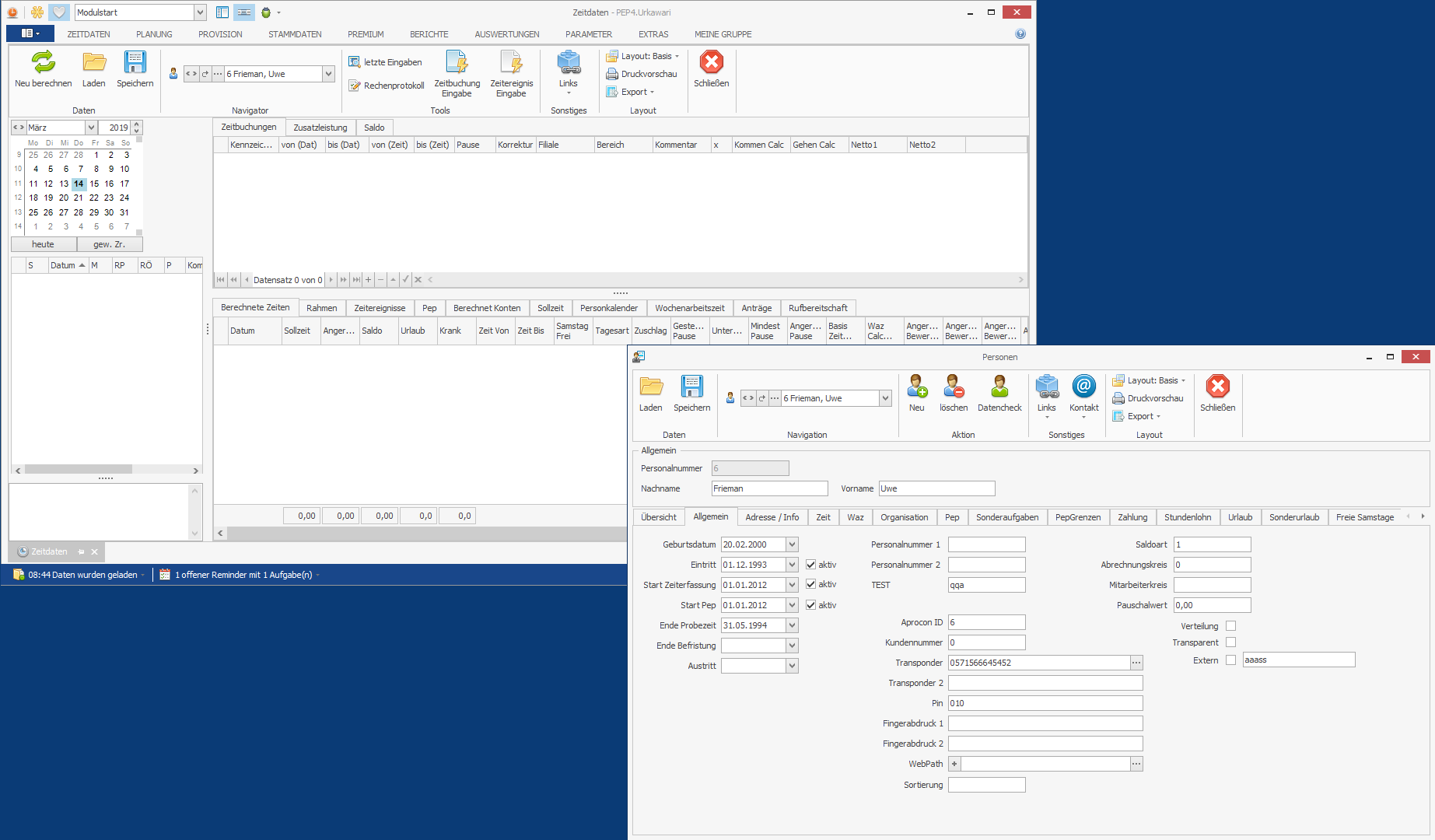This screenshot has width=1435, height=840.
Task: Tick the Transparent checkbox
Action: click(1230, 642)
